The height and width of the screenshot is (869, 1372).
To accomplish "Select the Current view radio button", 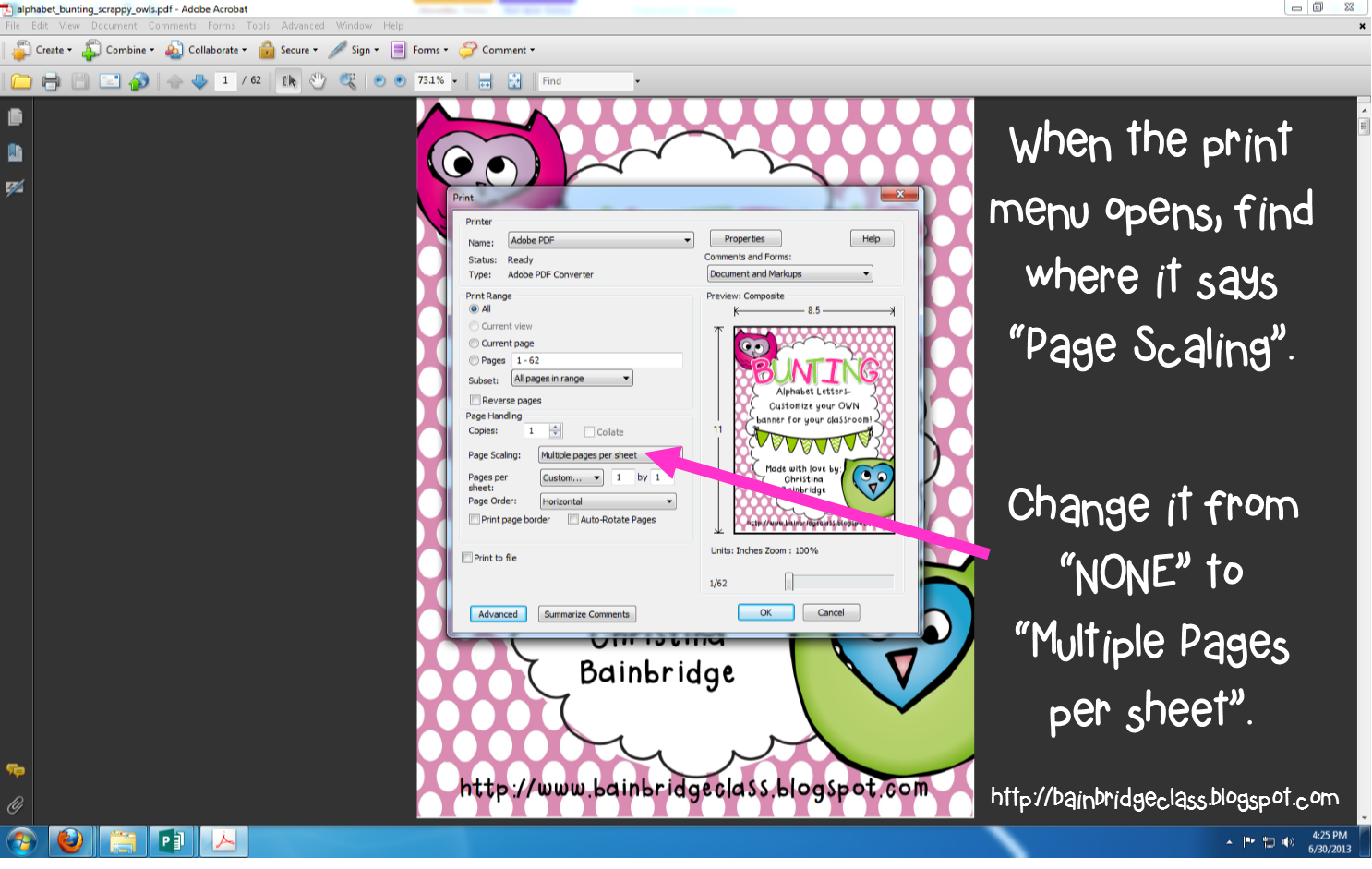I will [474, 327].
